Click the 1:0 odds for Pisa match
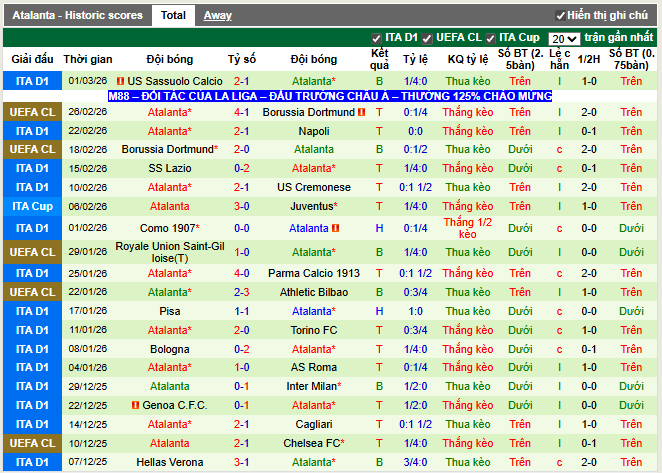The height and width of the screenshot is (473, 662). click(x=415, y=311)
